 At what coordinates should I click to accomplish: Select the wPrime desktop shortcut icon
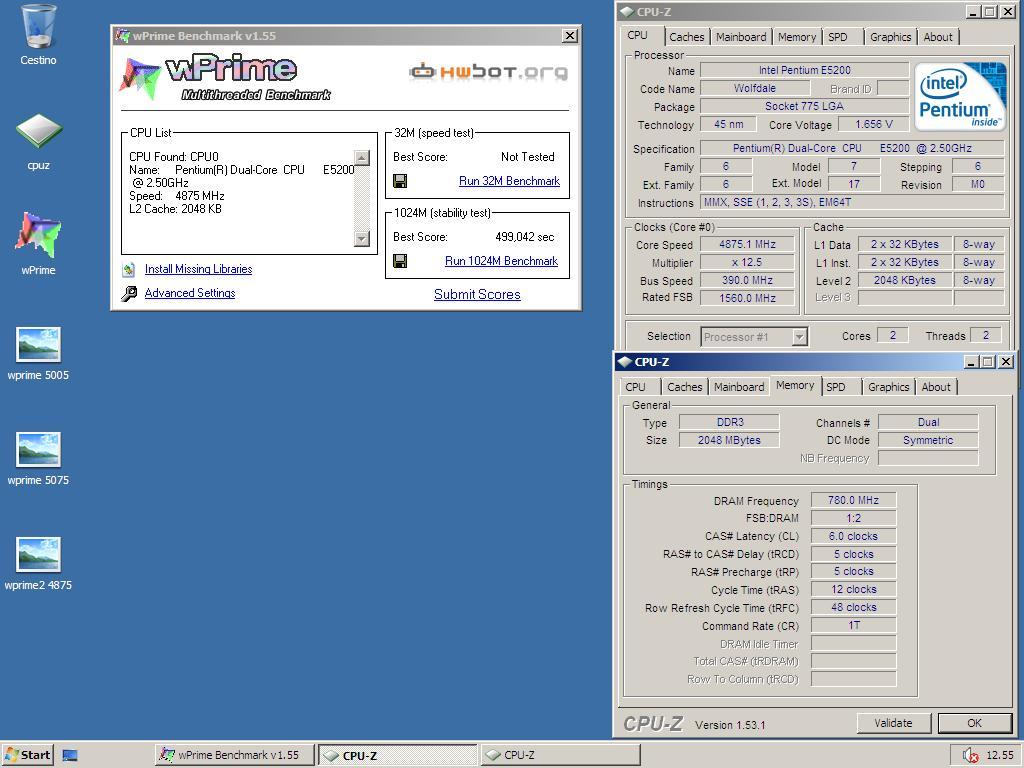[x=39, y=234]
